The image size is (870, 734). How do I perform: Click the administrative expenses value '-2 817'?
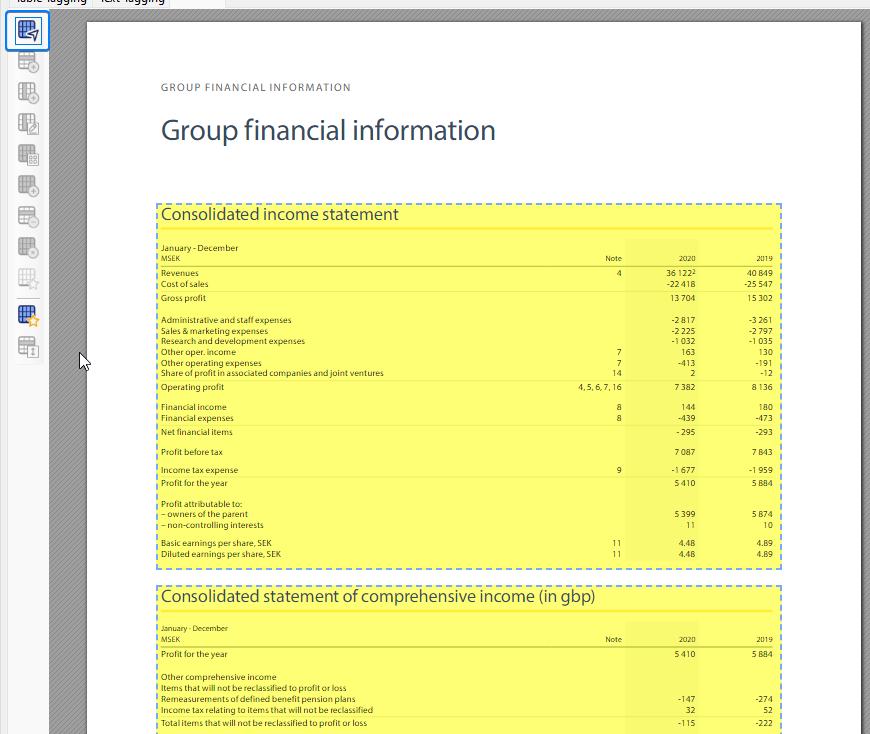683,320
